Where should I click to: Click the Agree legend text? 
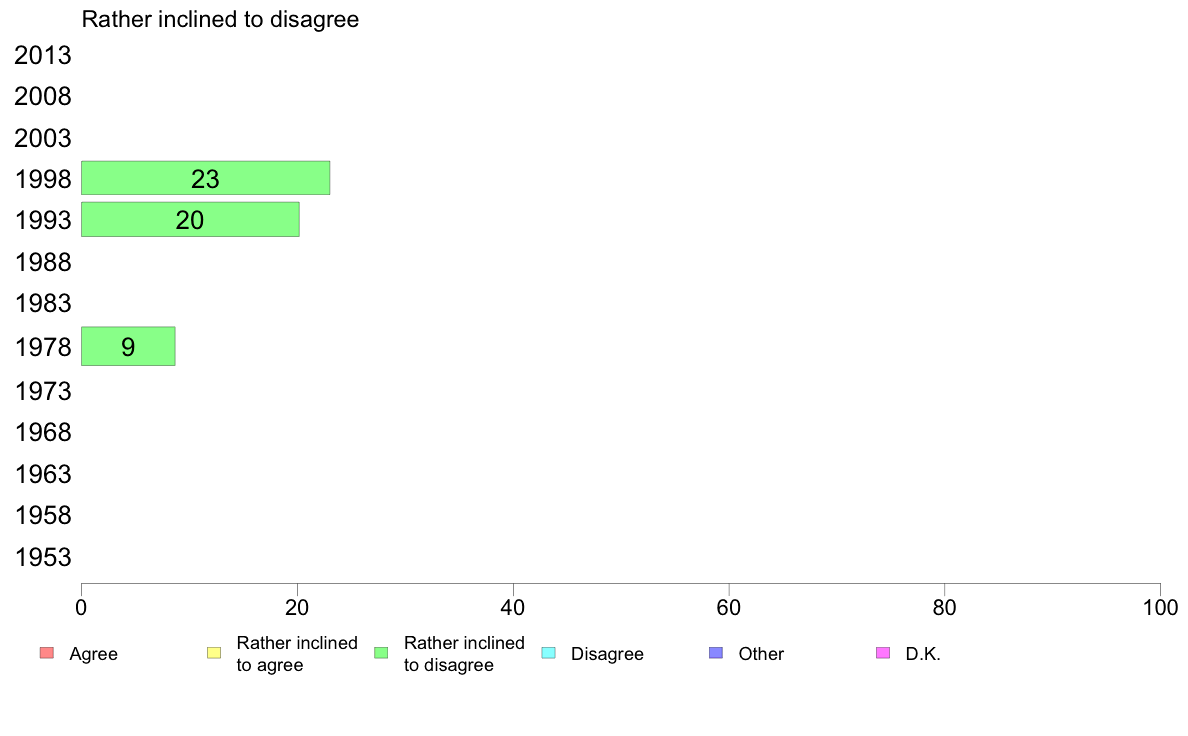[93, 655]
